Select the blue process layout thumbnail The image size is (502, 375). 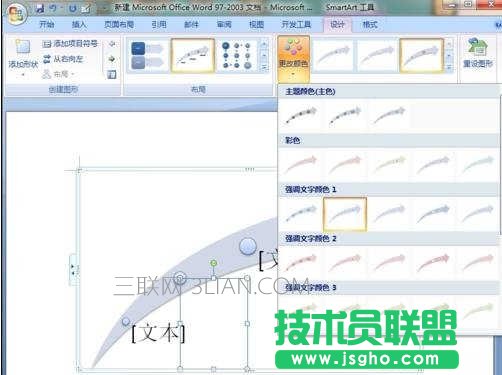click(x=148, y=55)
